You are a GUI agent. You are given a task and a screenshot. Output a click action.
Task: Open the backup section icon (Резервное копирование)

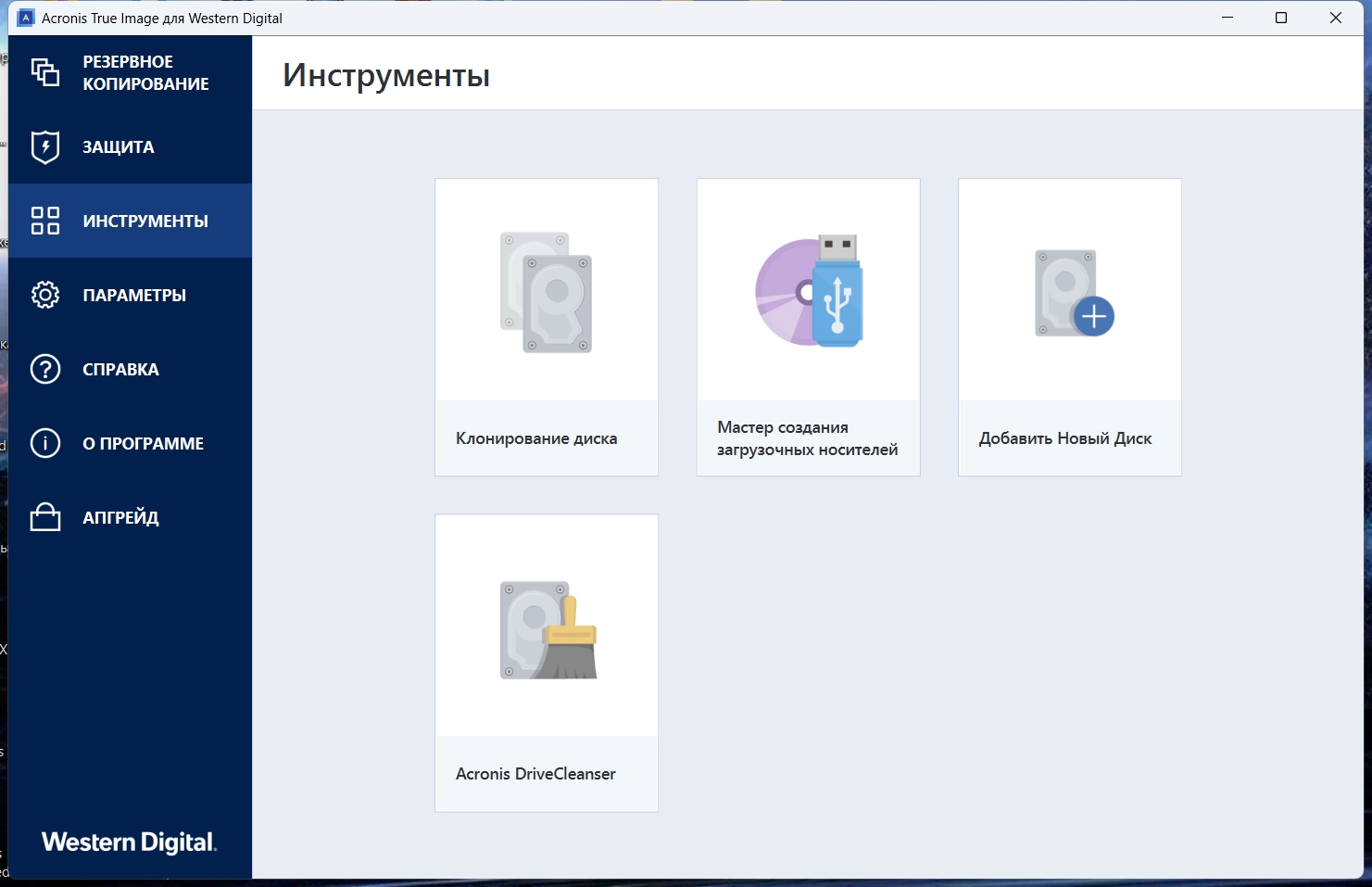(44, 72)
